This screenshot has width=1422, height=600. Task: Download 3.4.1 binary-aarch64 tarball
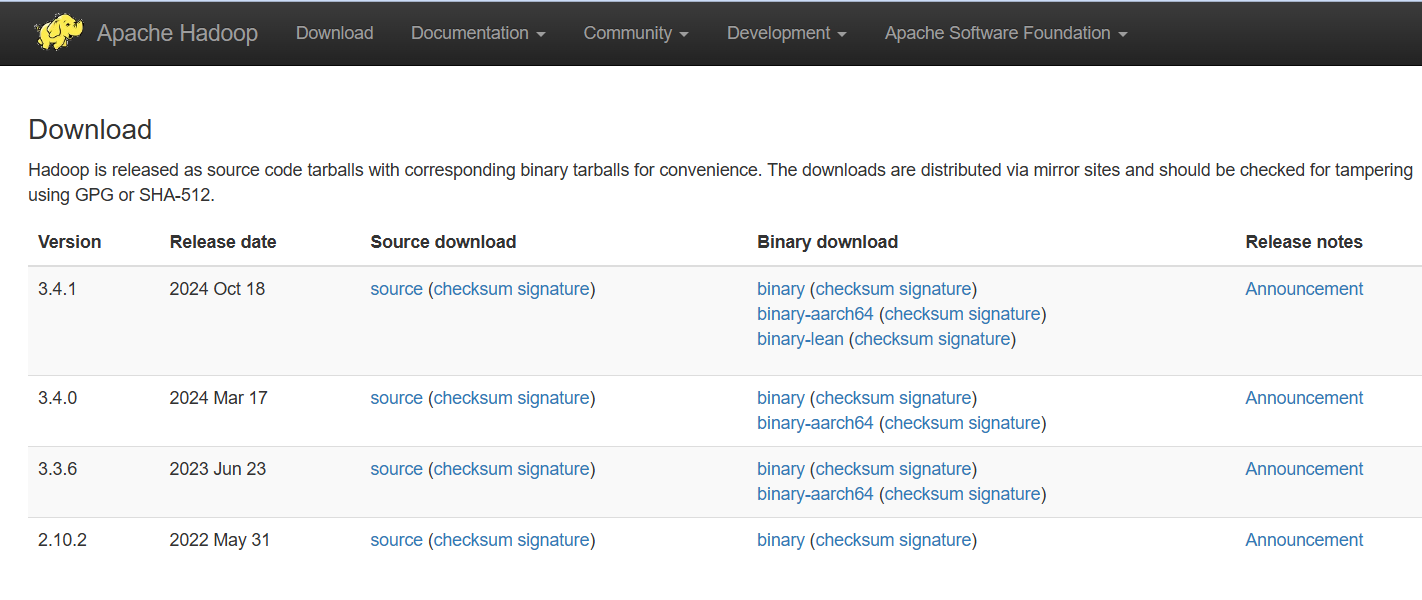point(815,314)
